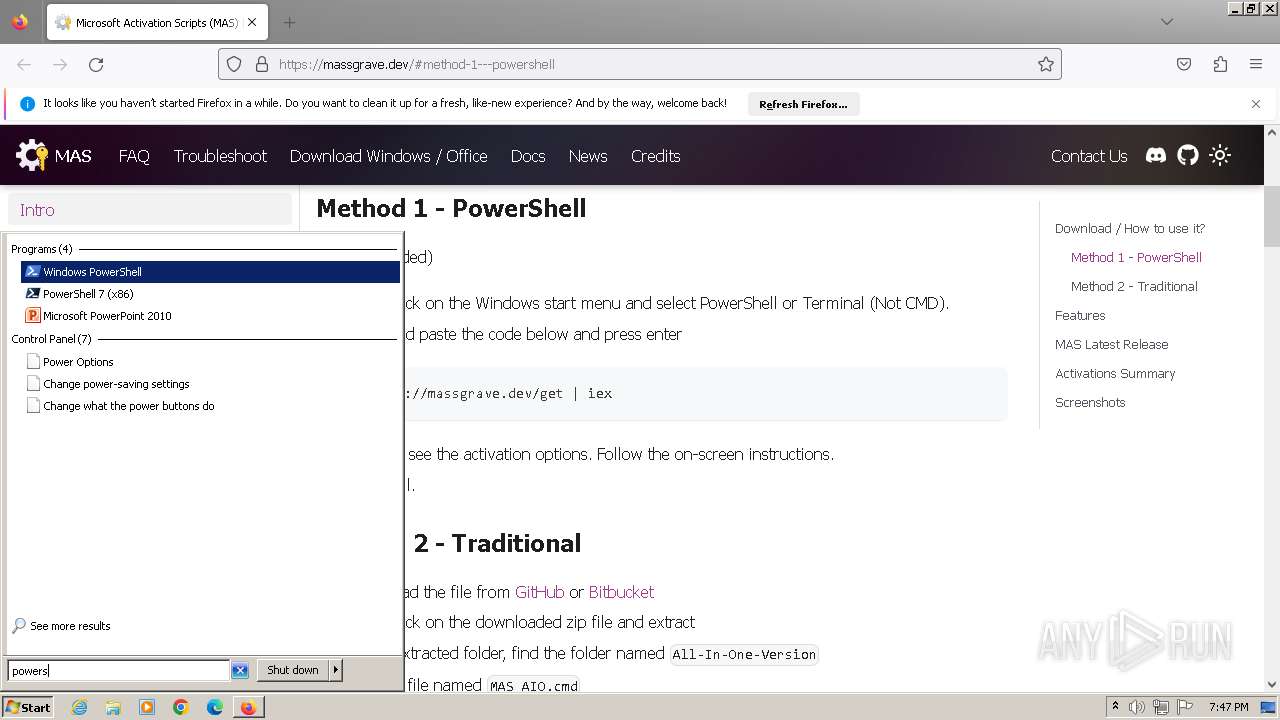Close the Microsoft Activation Scripts tab
Image resolution: width=1280 pixels, height=720 pixels.
coord(252,22)
